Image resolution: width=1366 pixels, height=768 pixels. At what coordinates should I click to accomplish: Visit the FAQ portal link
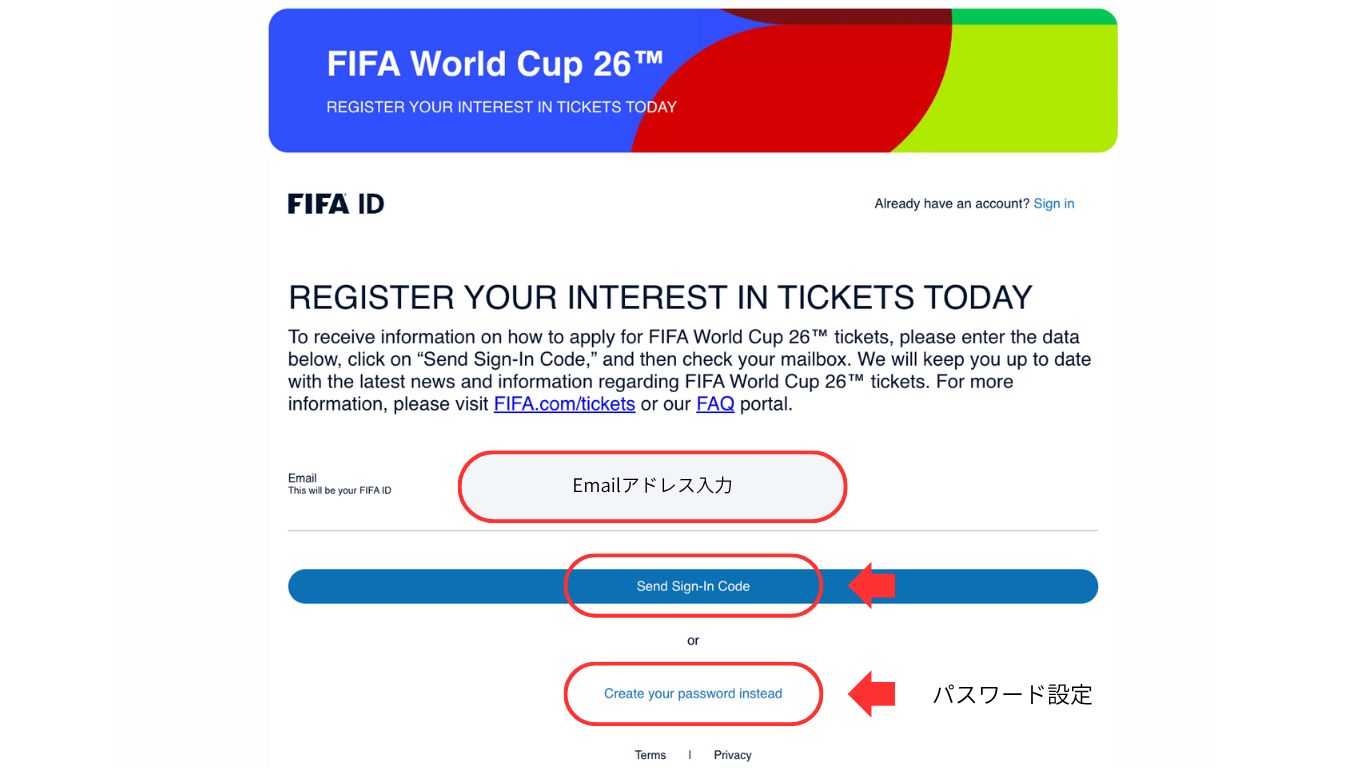point(715,404)
